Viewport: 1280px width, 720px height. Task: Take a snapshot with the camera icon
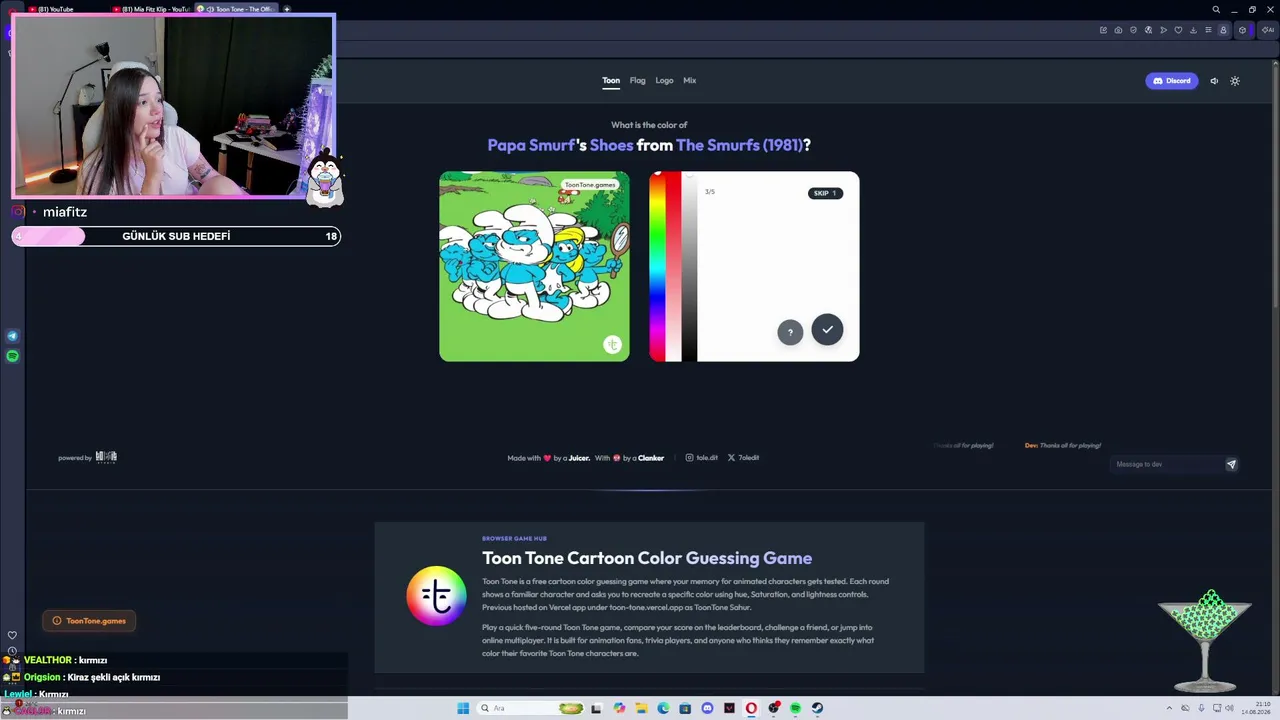click(1118, 30)
